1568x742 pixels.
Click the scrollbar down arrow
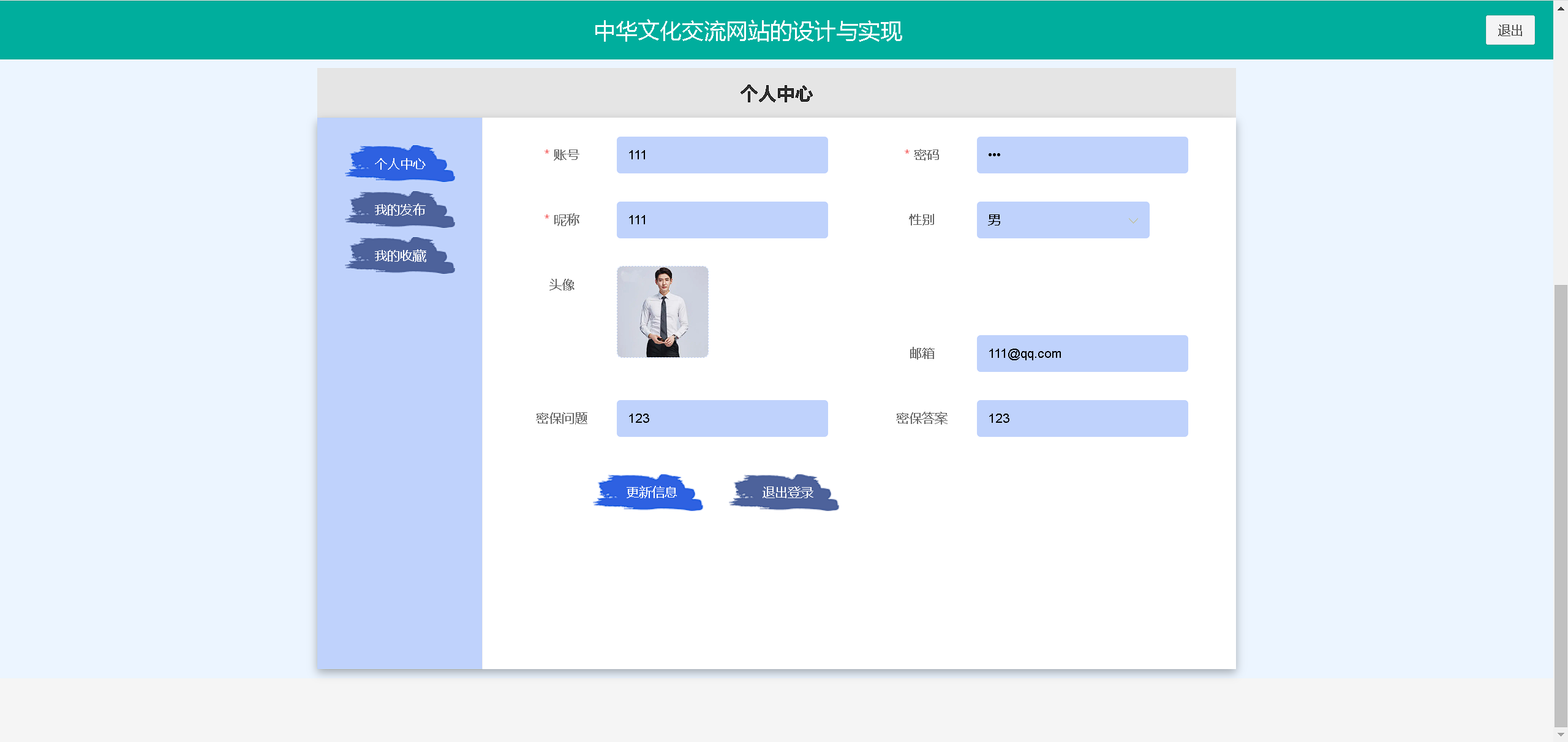1561,735
